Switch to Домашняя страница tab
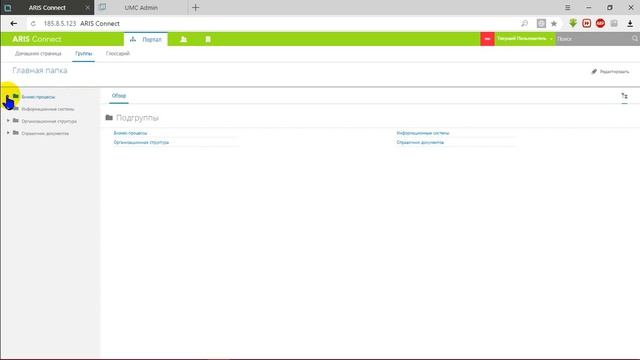640x360 pixels. (x=38, y=53)
